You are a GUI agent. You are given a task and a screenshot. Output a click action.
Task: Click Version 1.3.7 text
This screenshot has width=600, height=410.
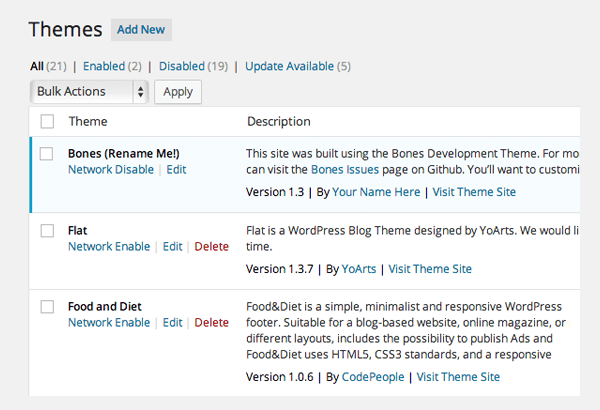point(280,269)
